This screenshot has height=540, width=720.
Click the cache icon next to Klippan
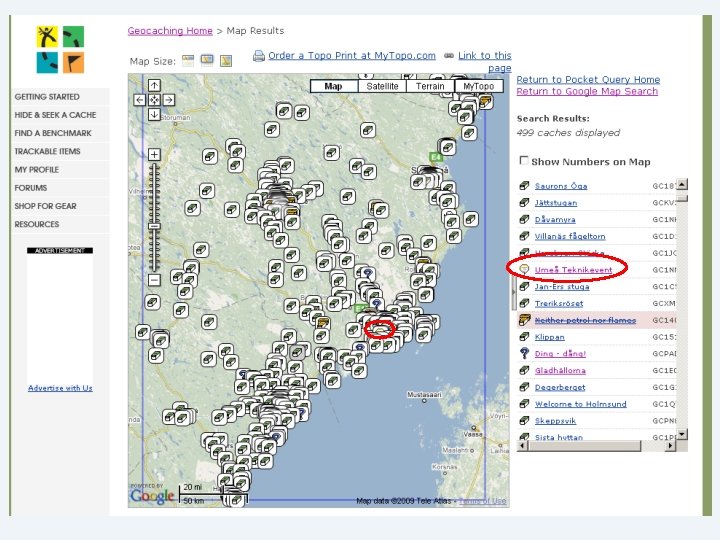point(524,337)
